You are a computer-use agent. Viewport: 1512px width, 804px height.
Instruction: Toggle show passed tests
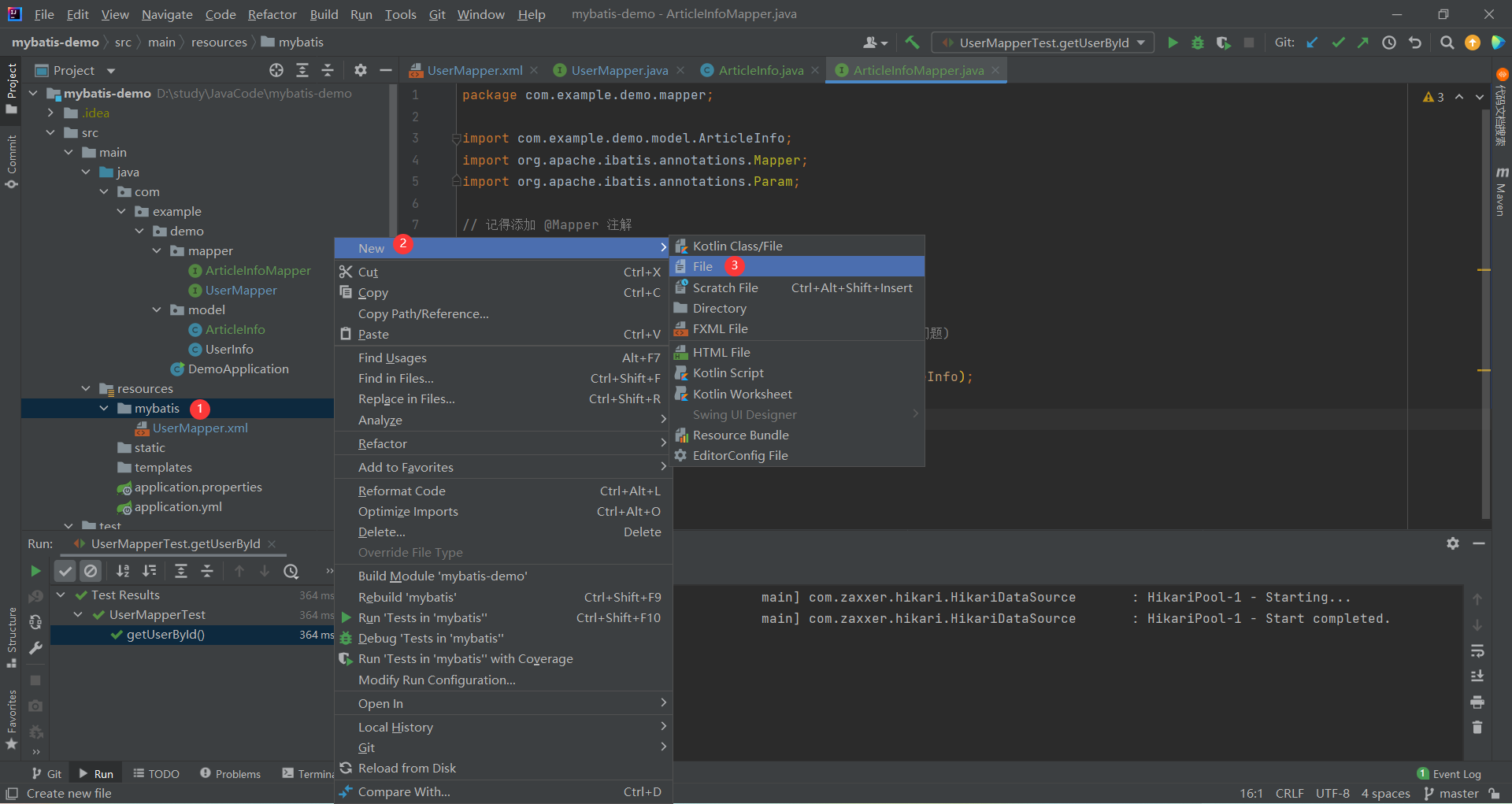click(x=65, y=571)
